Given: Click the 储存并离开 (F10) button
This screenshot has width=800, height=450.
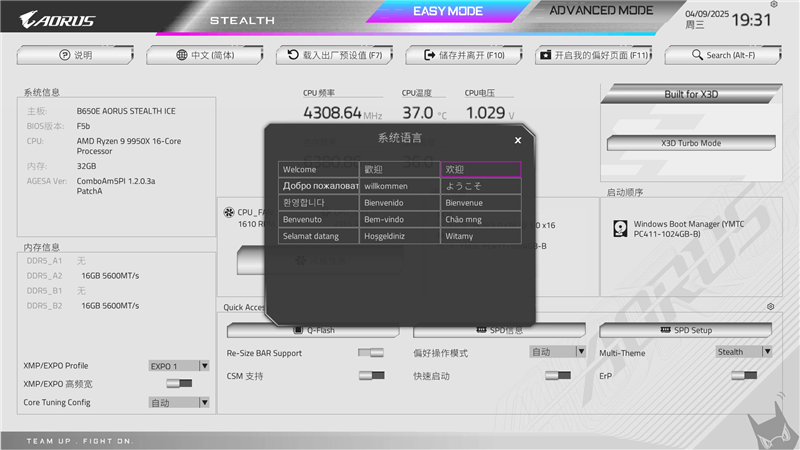Looking at the screenshot, I should pyautogui.click(x=464, y=55).
